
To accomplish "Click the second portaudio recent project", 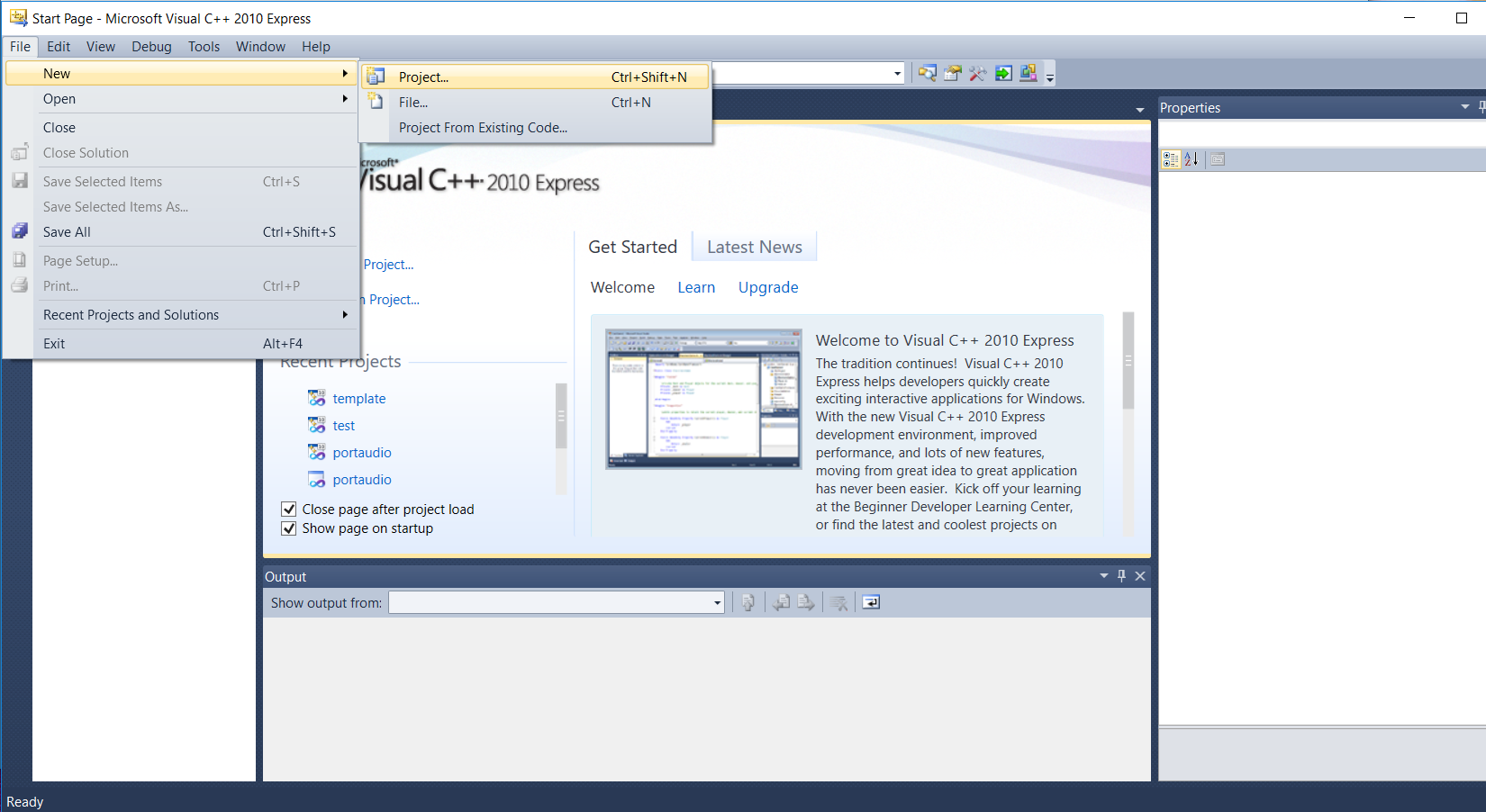I will click(x=362, y=479).
